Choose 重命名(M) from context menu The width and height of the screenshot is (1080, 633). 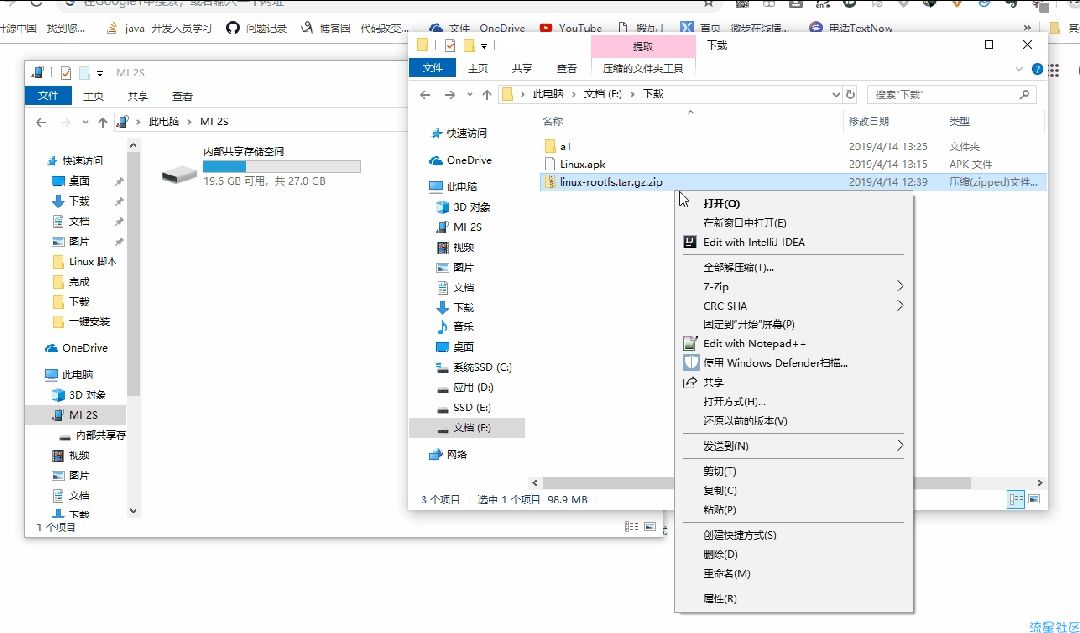tap(793, 573)
